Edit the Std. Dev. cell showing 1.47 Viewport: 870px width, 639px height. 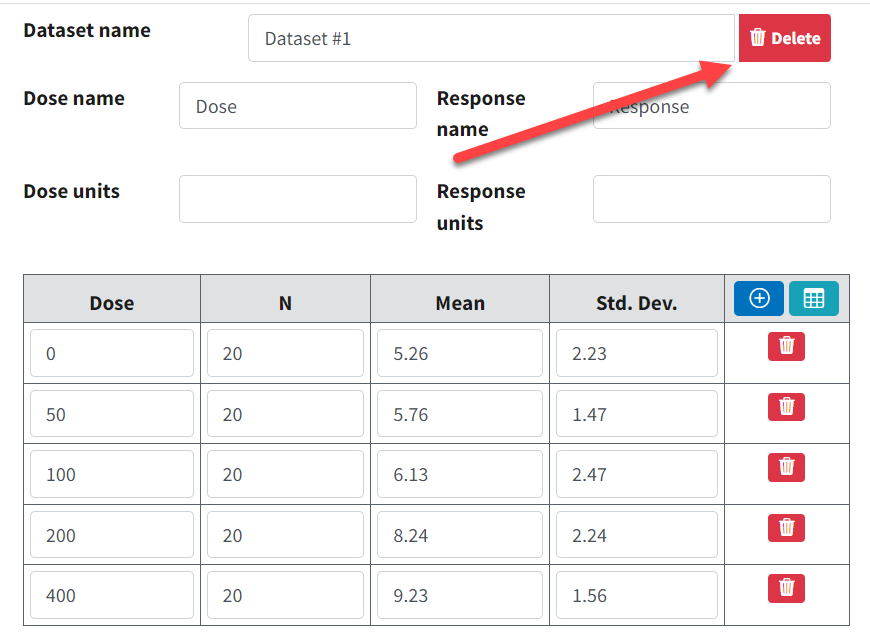coord(636,414)
